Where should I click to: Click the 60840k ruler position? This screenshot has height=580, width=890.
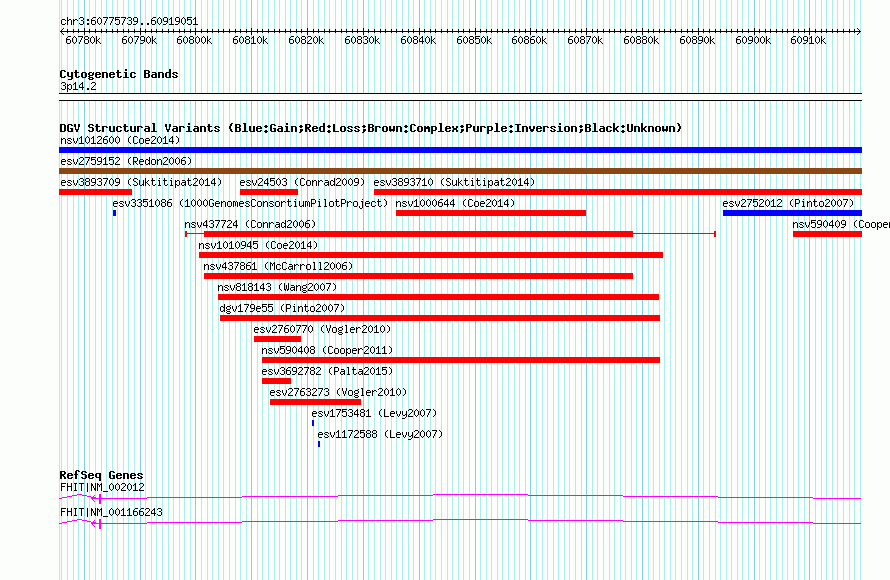point(418,40)
